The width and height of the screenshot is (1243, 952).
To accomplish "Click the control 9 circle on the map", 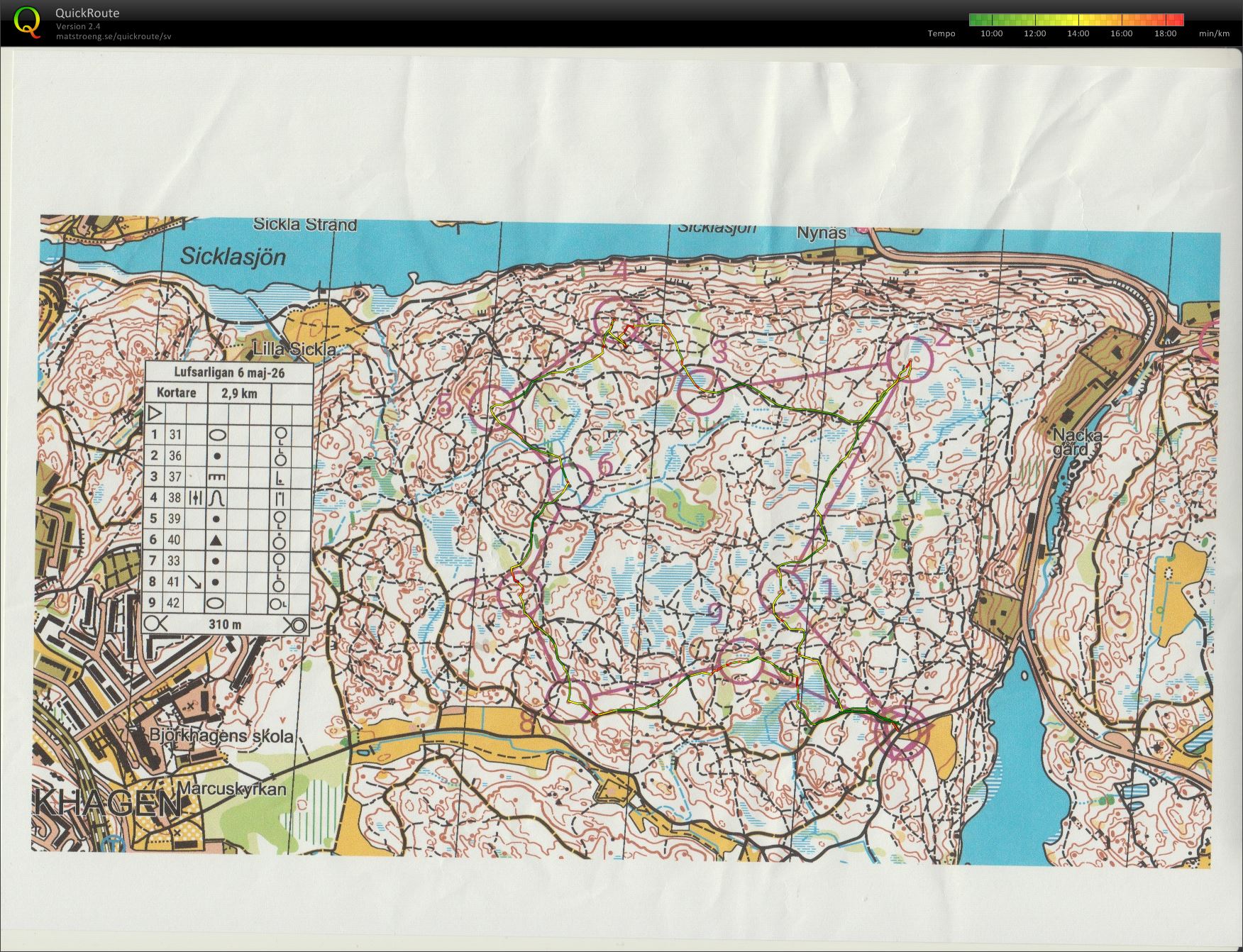I will click(x=740, y=661).
